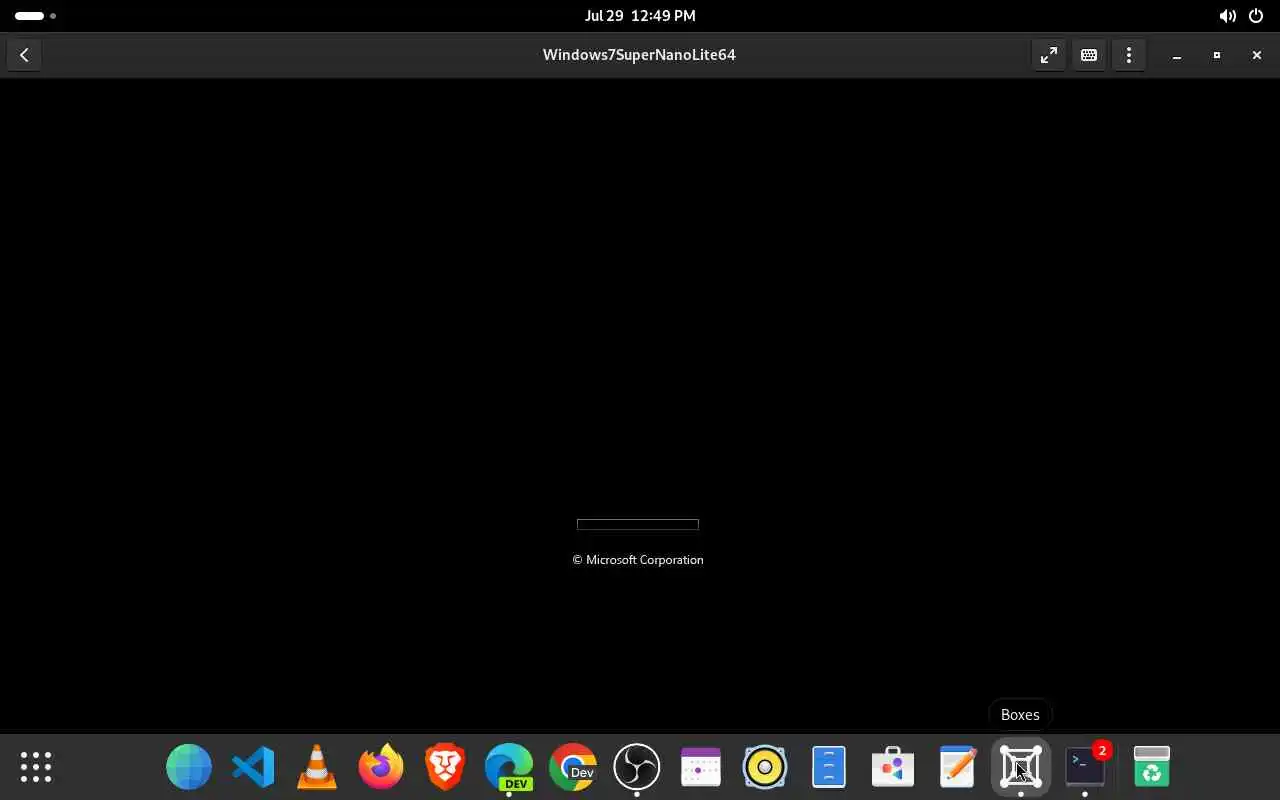This screenshot has height=800, width=1280.
Task: Maximize the Boxes window
Action: [1217, 55]
